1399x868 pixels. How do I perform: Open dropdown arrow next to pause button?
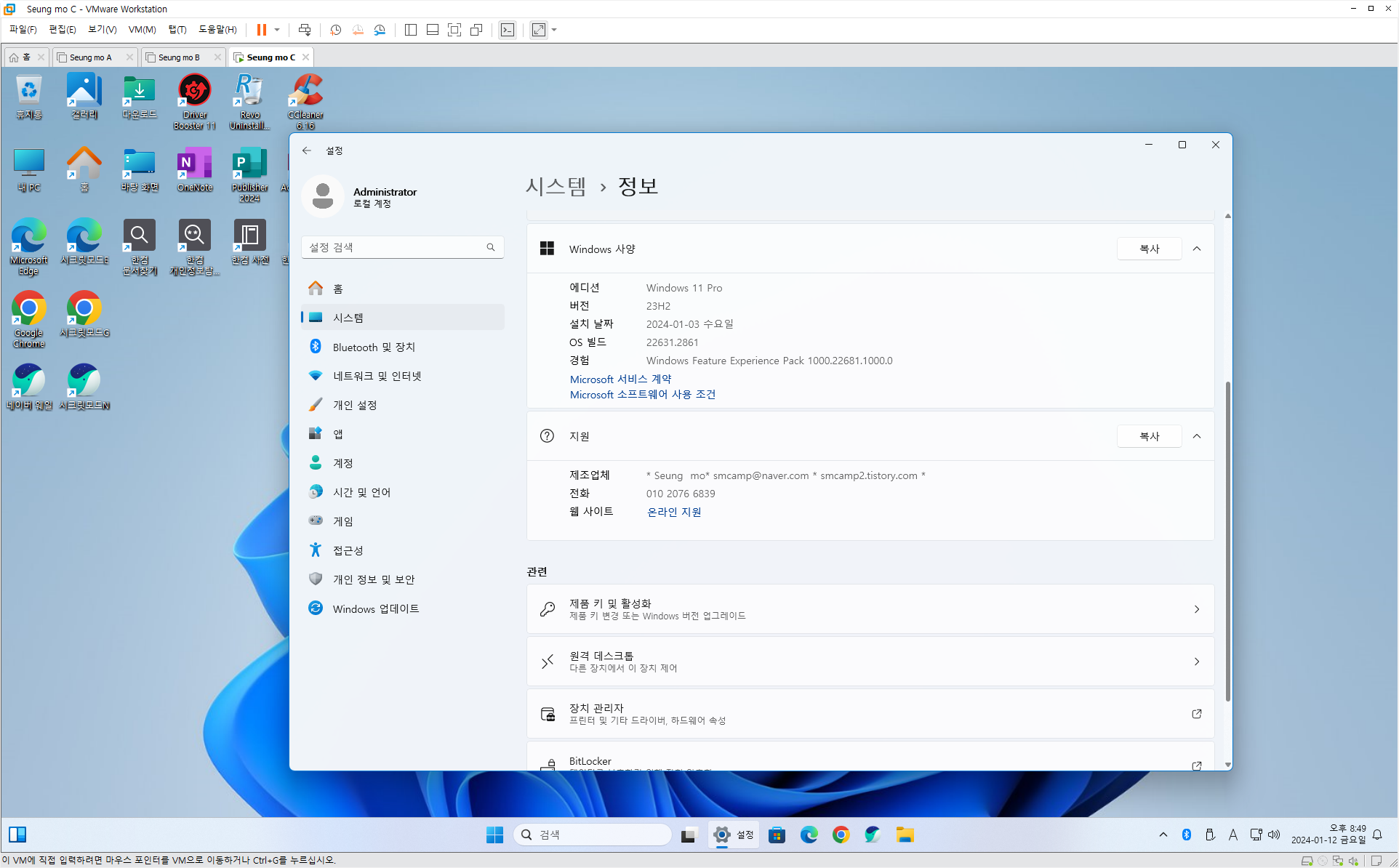pos(277,30)
